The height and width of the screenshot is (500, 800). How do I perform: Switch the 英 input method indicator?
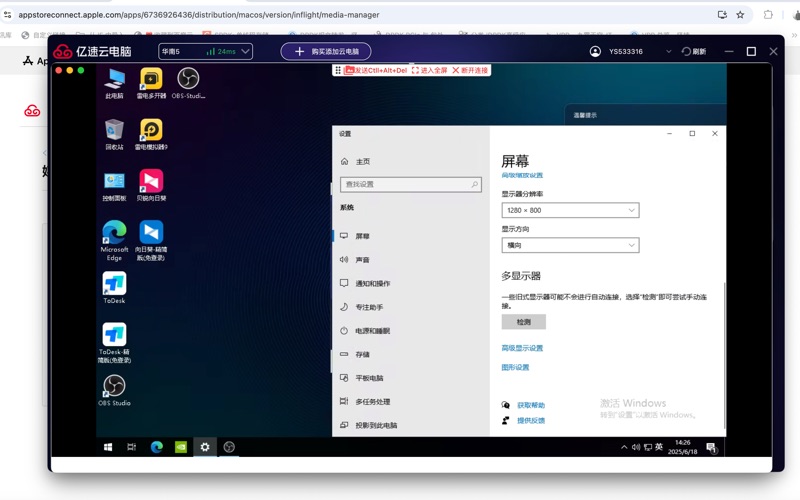click(659, 447)
